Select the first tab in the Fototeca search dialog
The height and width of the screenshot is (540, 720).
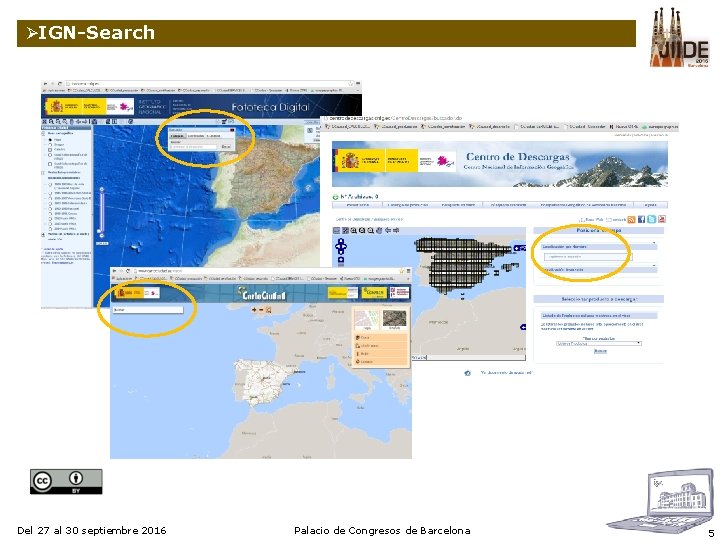coord(178,136)
